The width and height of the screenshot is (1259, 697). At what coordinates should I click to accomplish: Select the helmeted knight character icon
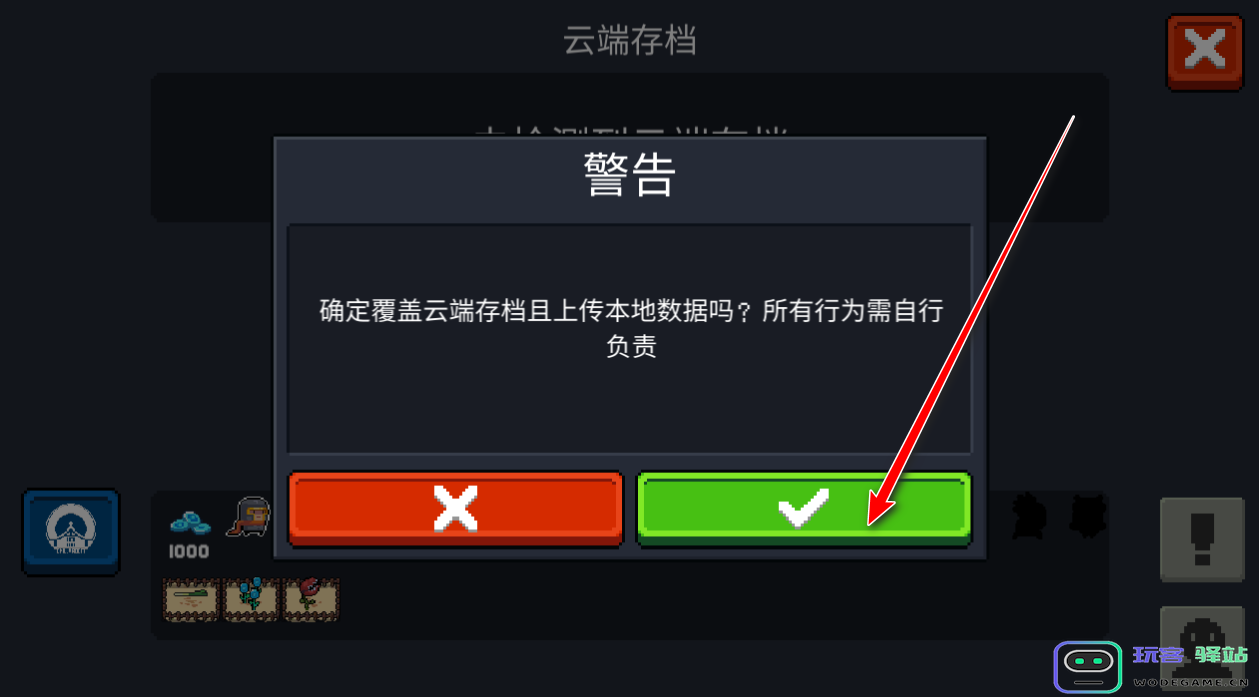tap(249, 518)
